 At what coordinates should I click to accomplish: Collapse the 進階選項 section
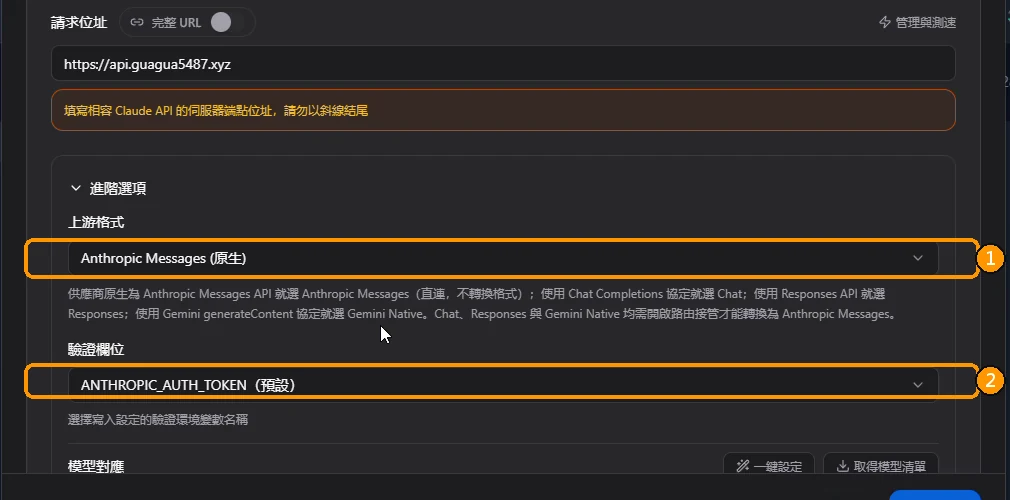(x=108, y=189)
